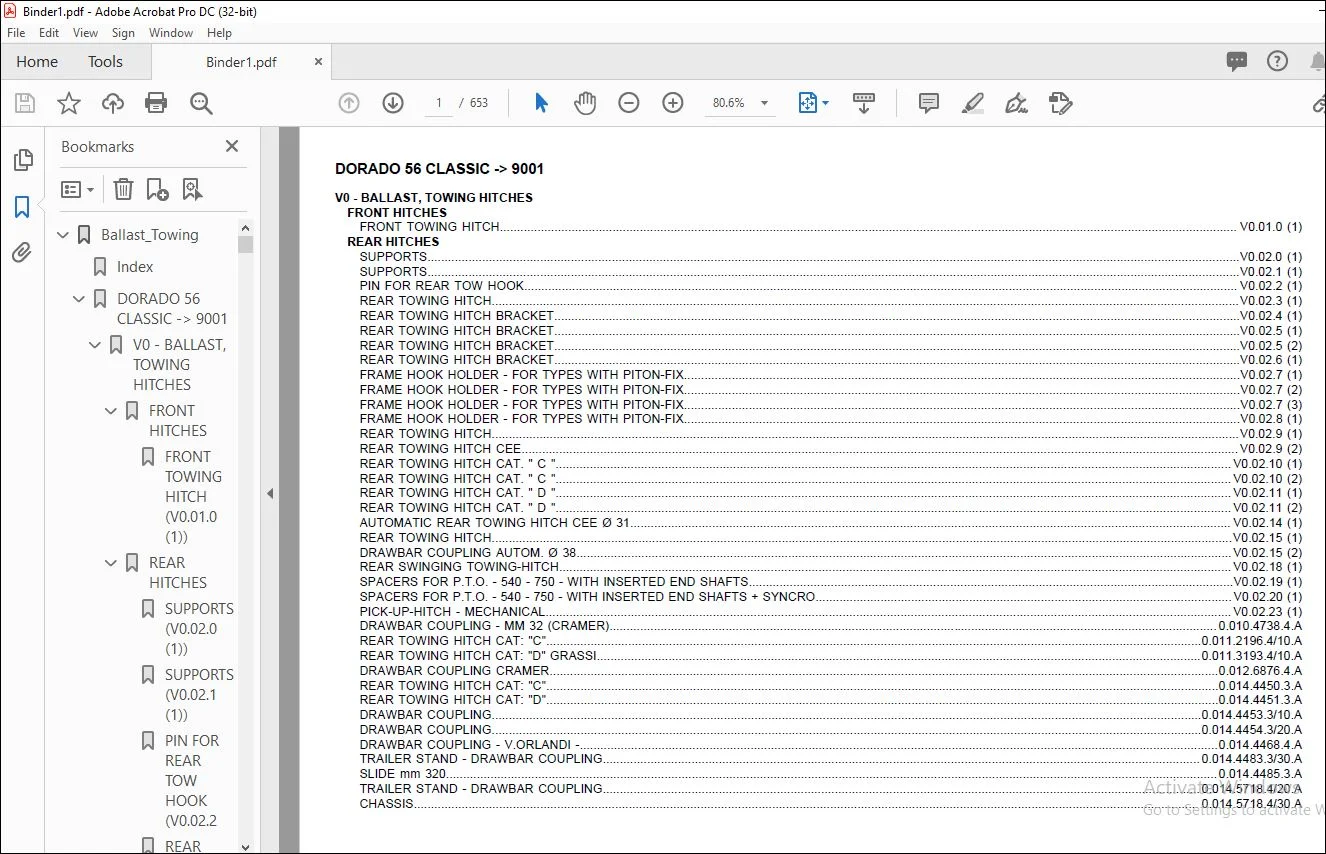Click the CHASSIS index entry

(x=831, y=803)
